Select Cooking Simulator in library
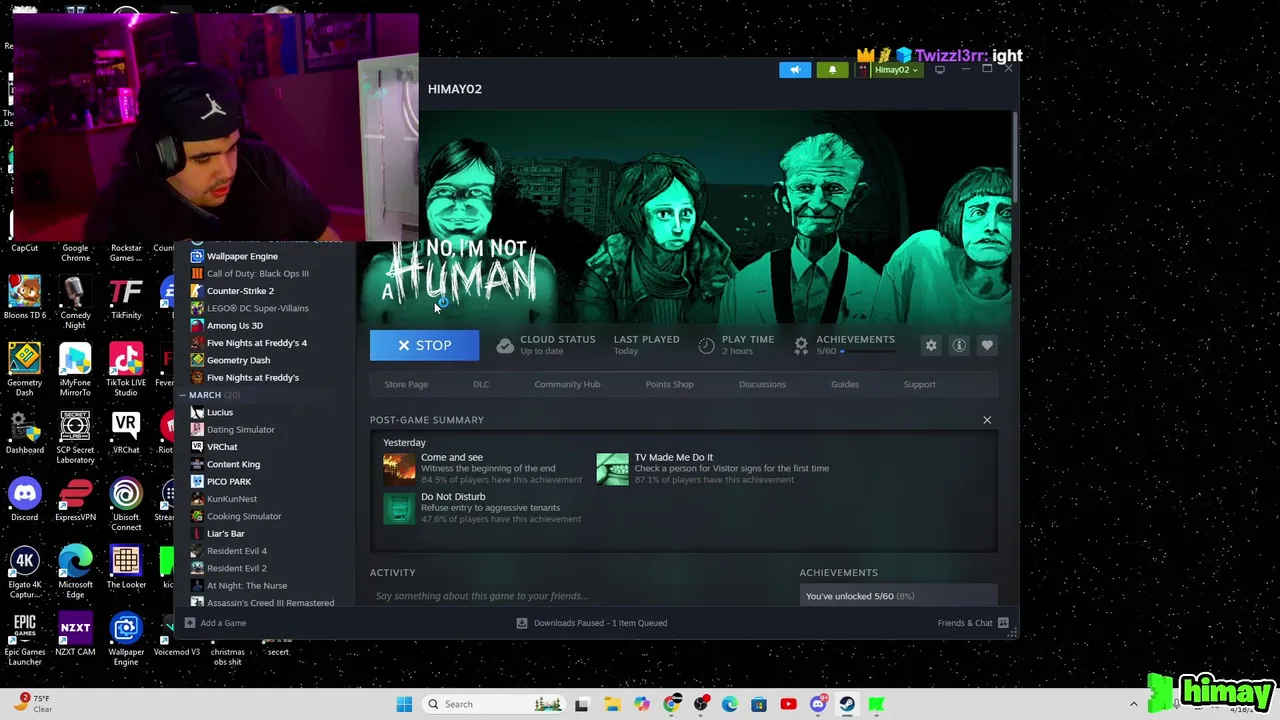Viewport: 1280px width, 720px height. tap(244, 516)
